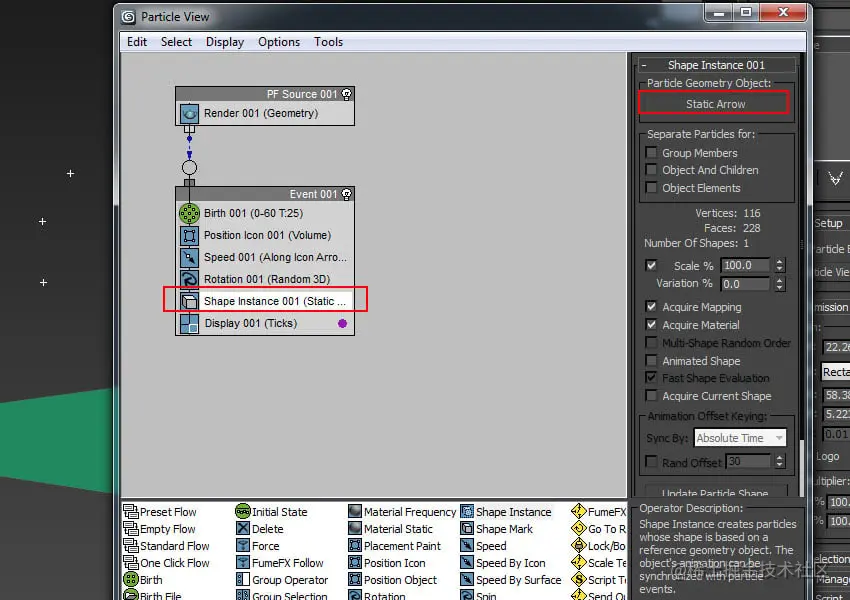
Task: Adjust the Rand Offset spinner arrows
Action: point(780,462)
